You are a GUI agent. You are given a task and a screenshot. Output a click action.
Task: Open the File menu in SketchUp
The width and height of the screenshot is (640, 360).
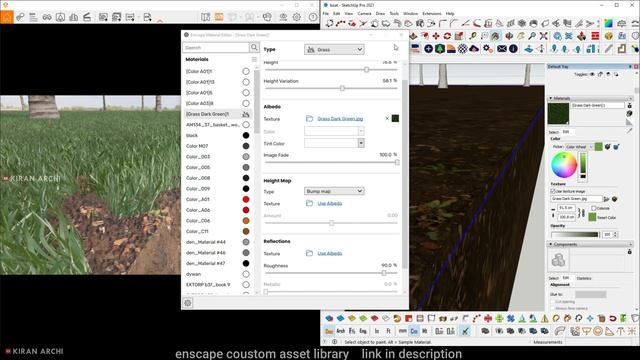click(326, 13)
